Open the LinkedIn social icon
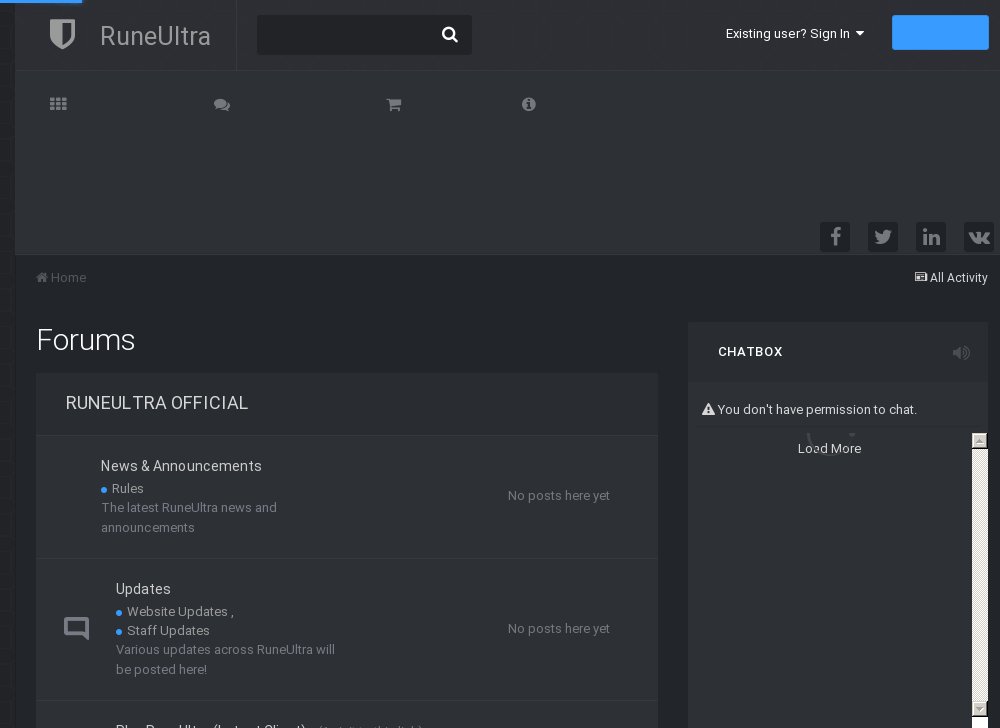 pos(931,237)
